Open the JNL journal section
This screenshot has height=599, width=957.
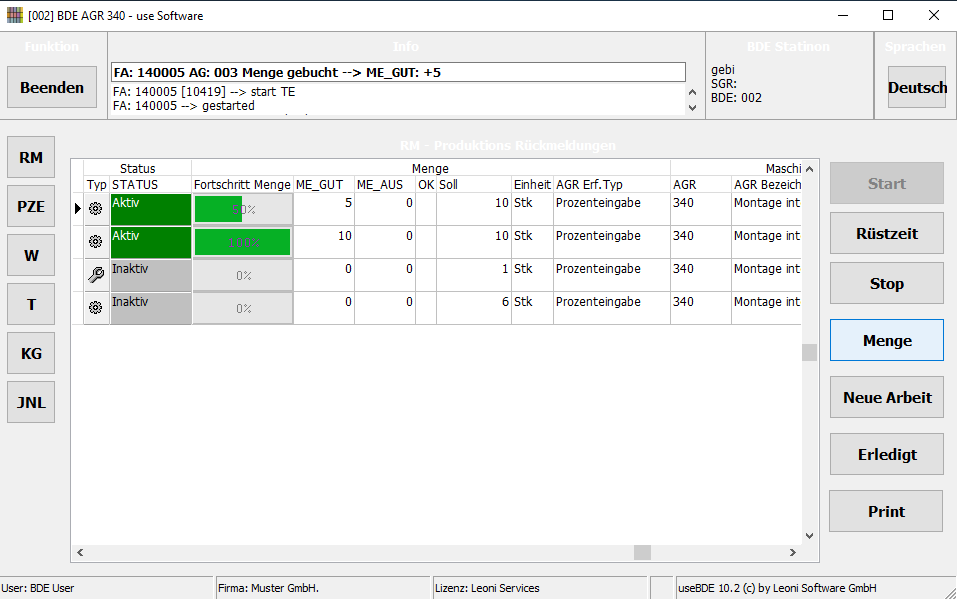coord(31,402)
